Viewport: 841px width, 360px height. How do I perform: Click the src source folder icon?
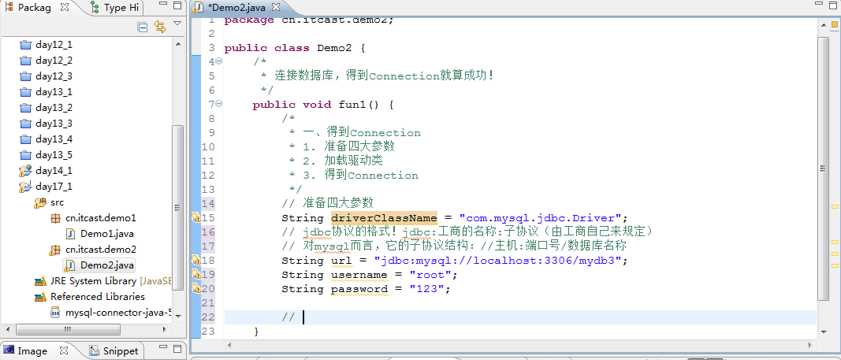[40, 202]
